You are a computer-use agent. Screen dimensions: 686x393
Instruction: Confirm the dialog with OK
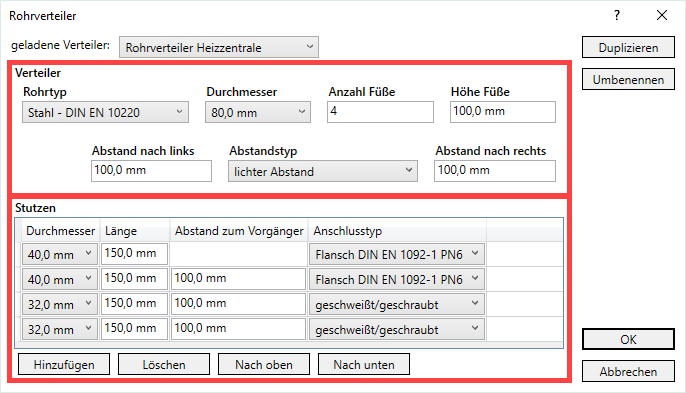628,339
